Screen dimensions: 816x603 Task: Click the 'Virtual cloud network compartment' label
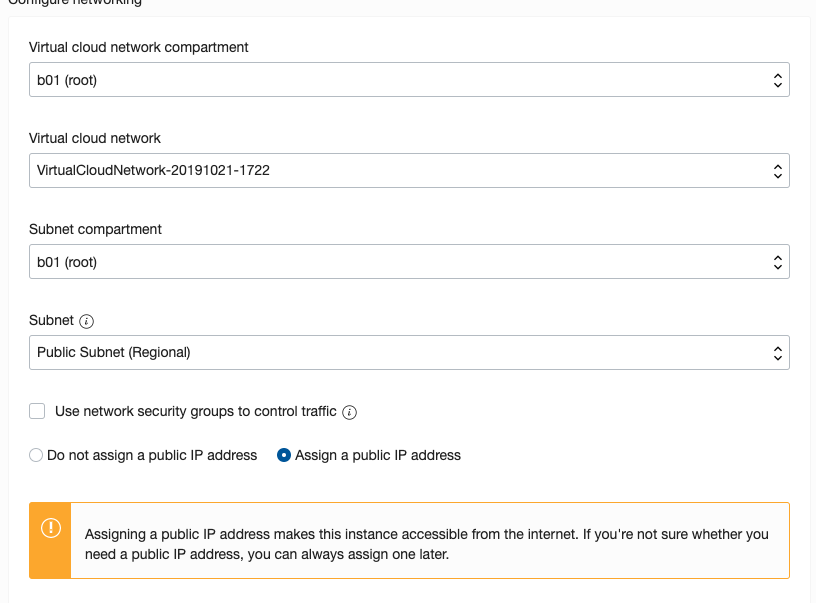(x=139, y=47)
